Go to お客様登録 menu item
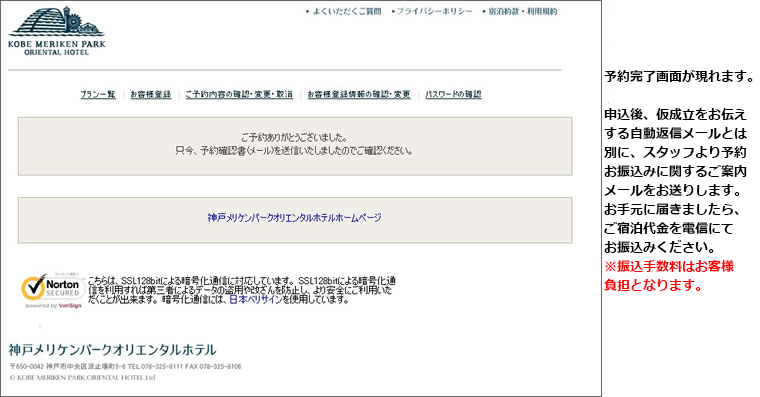Viewport: 760px width, 397px height. 151,95
